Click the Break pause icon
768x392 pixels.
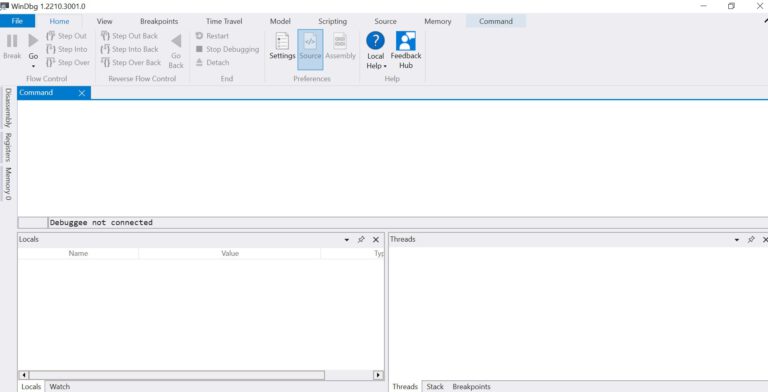coord(12,41)
